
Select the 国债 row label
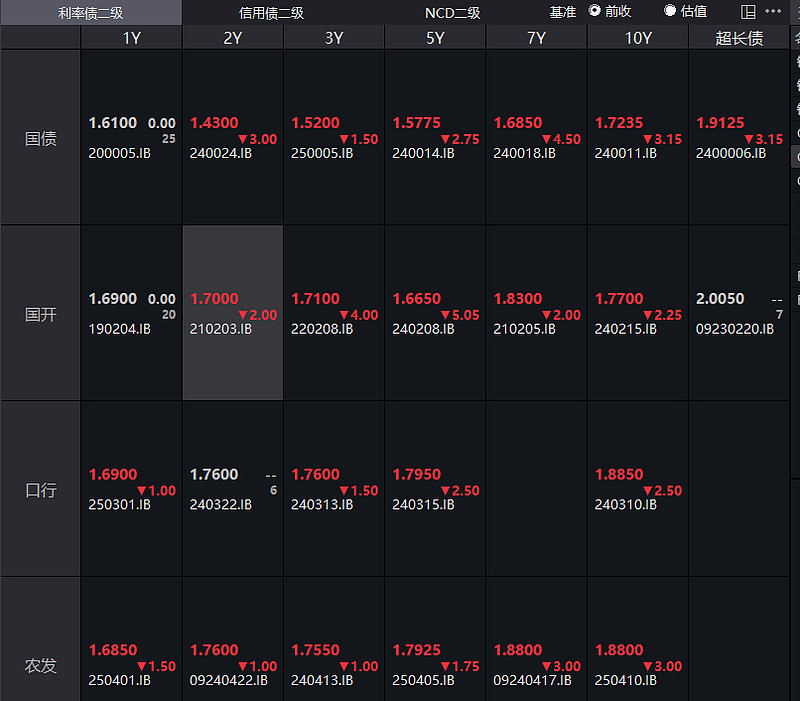40,138
